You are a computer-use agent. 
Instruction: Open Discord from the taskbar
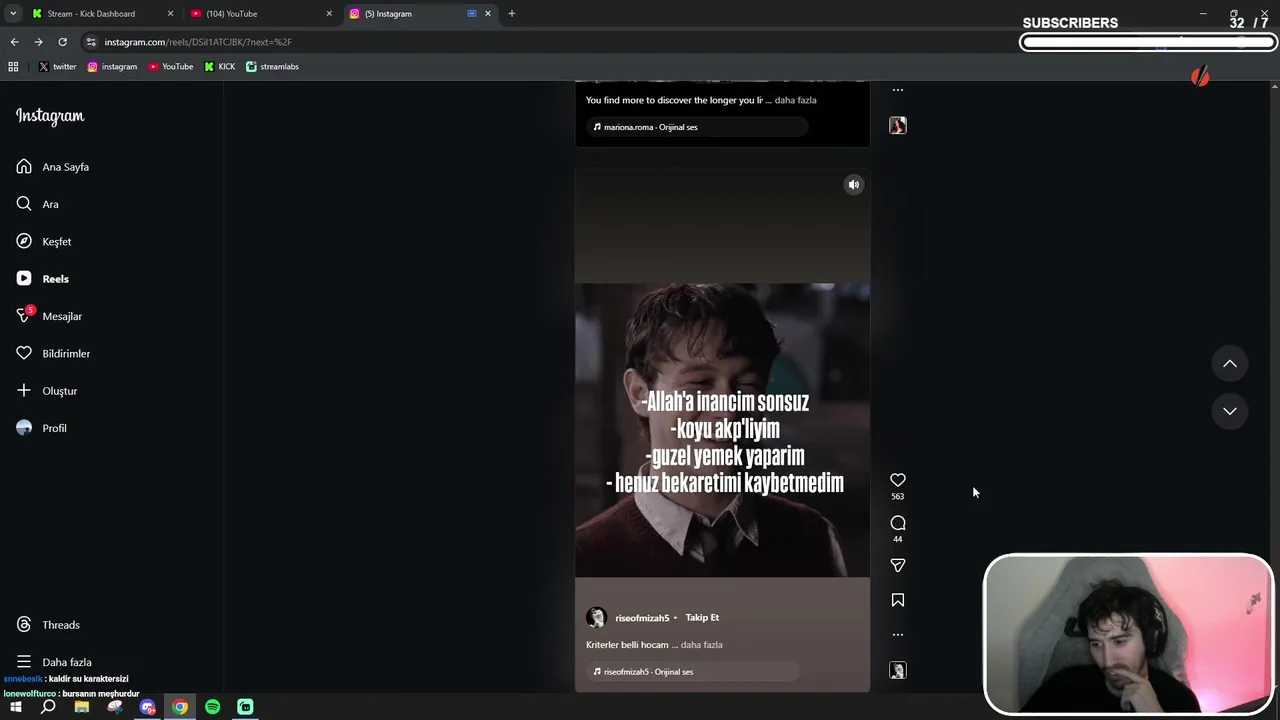(148, 707)
